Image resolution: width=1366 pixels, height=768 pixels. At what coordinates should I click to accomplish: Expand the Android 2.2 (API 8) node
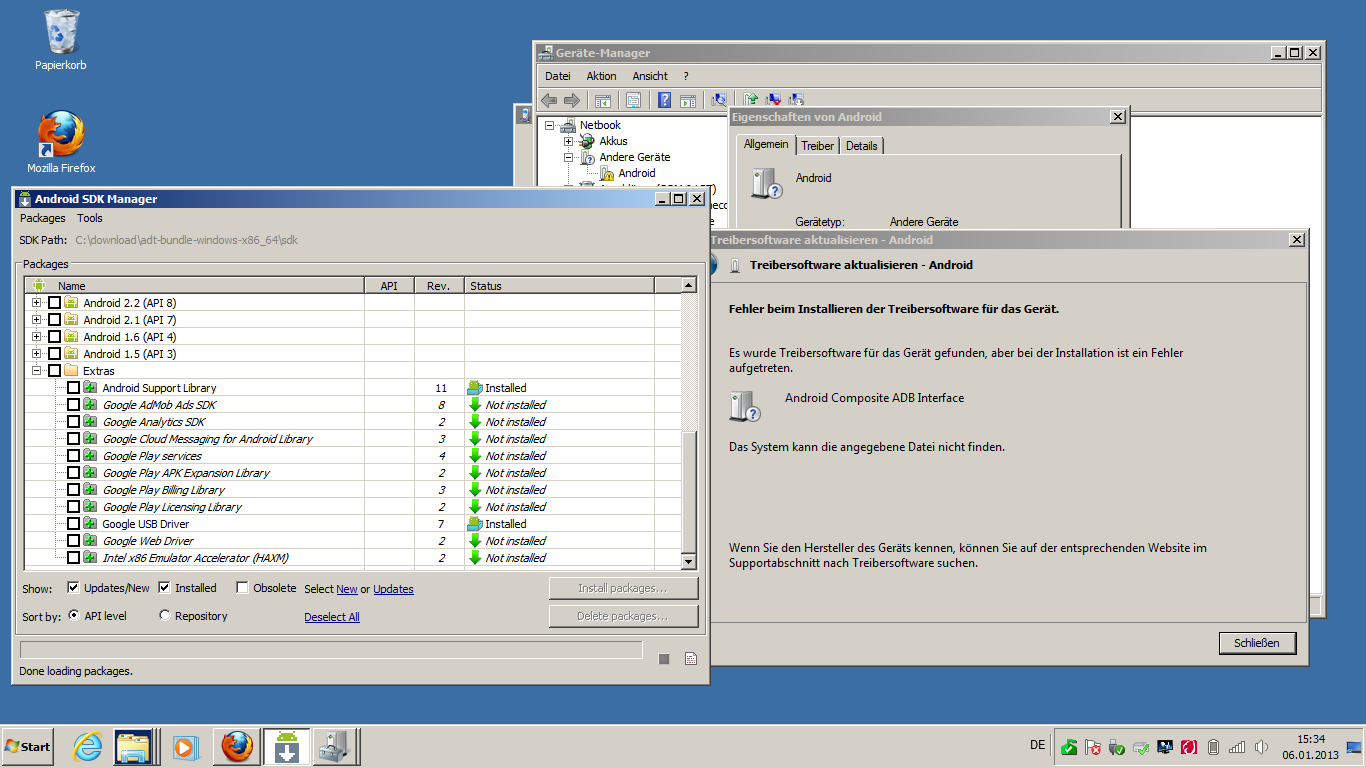(x=37, y=303)
